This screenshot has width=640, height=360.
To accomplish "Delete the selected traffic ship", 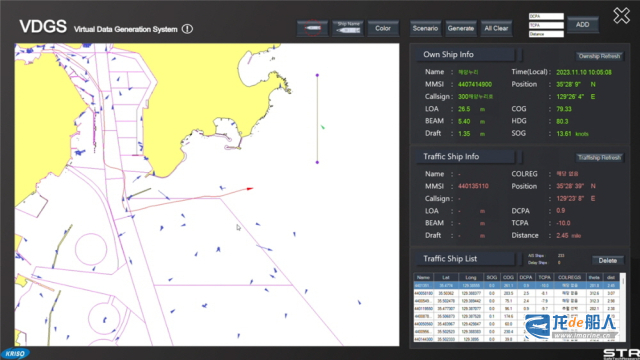I will (x=607, y=260).
